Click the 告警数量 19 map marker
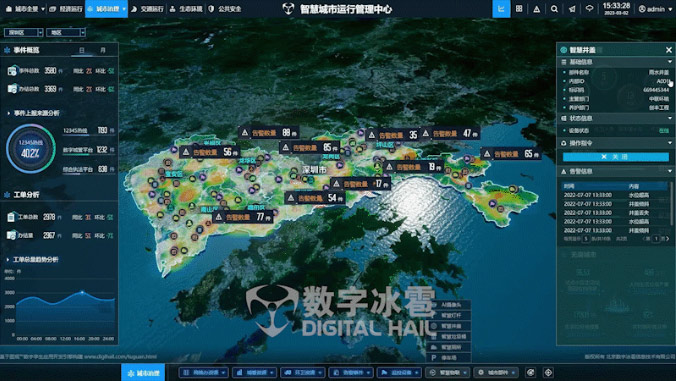Viewport: 676px width, 381px height. point(413,167)
